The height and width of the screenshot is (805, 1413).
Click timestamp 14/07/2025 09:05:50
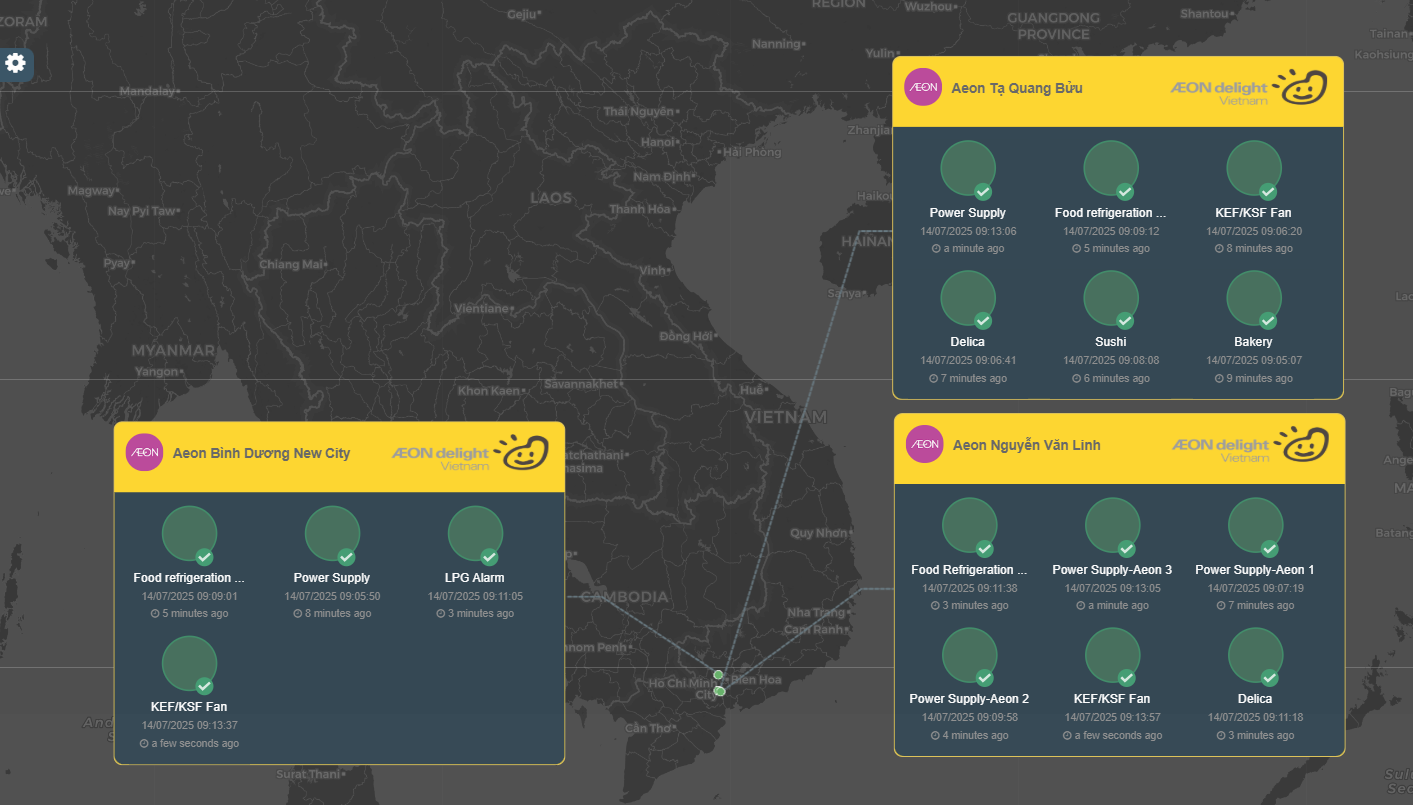click(x=333, y=596)
